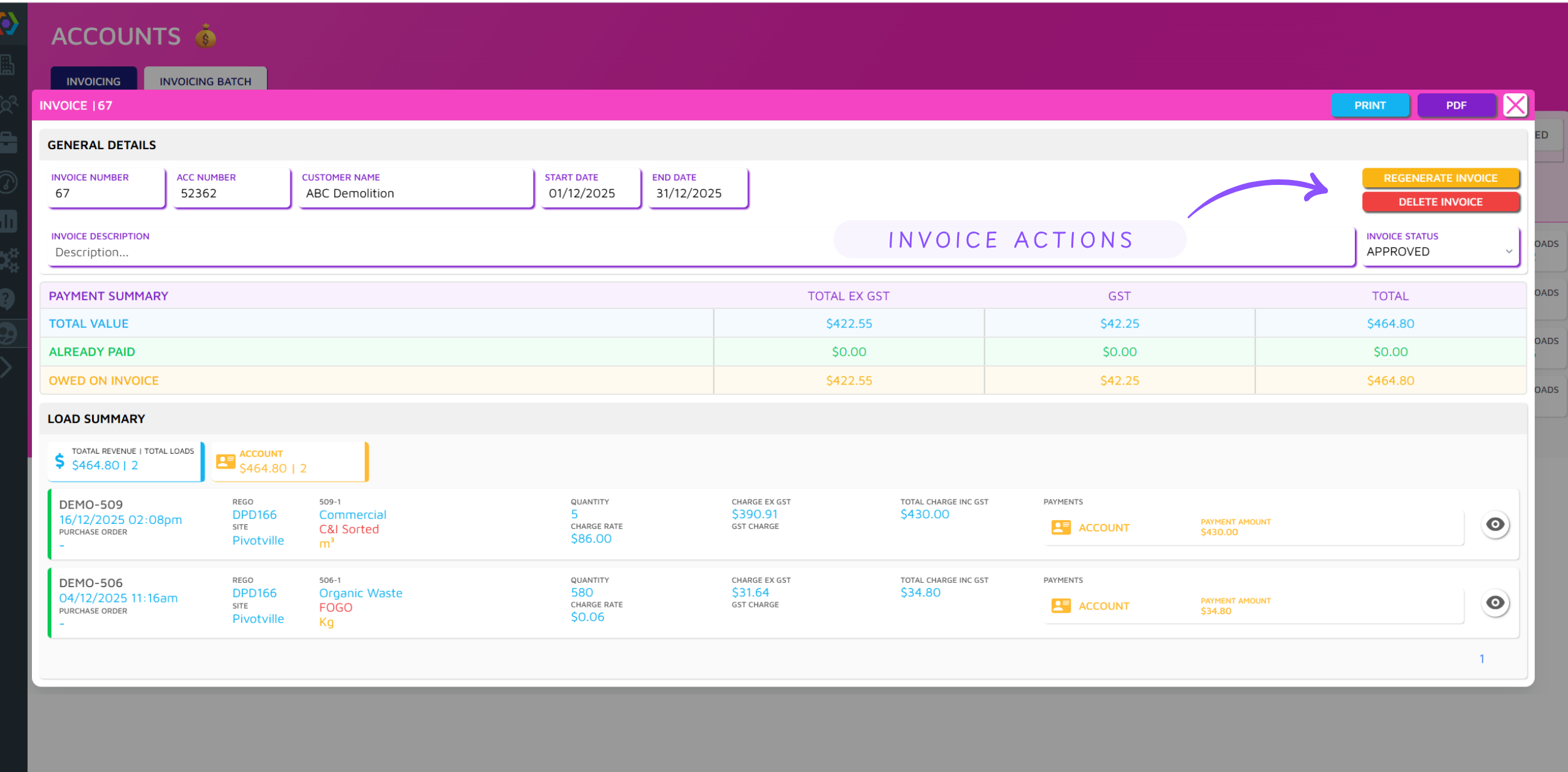Select the toolbox icon in the sidebar
Image resolution: width=1568 pixels, height=772 pixels.
point(9,143)
